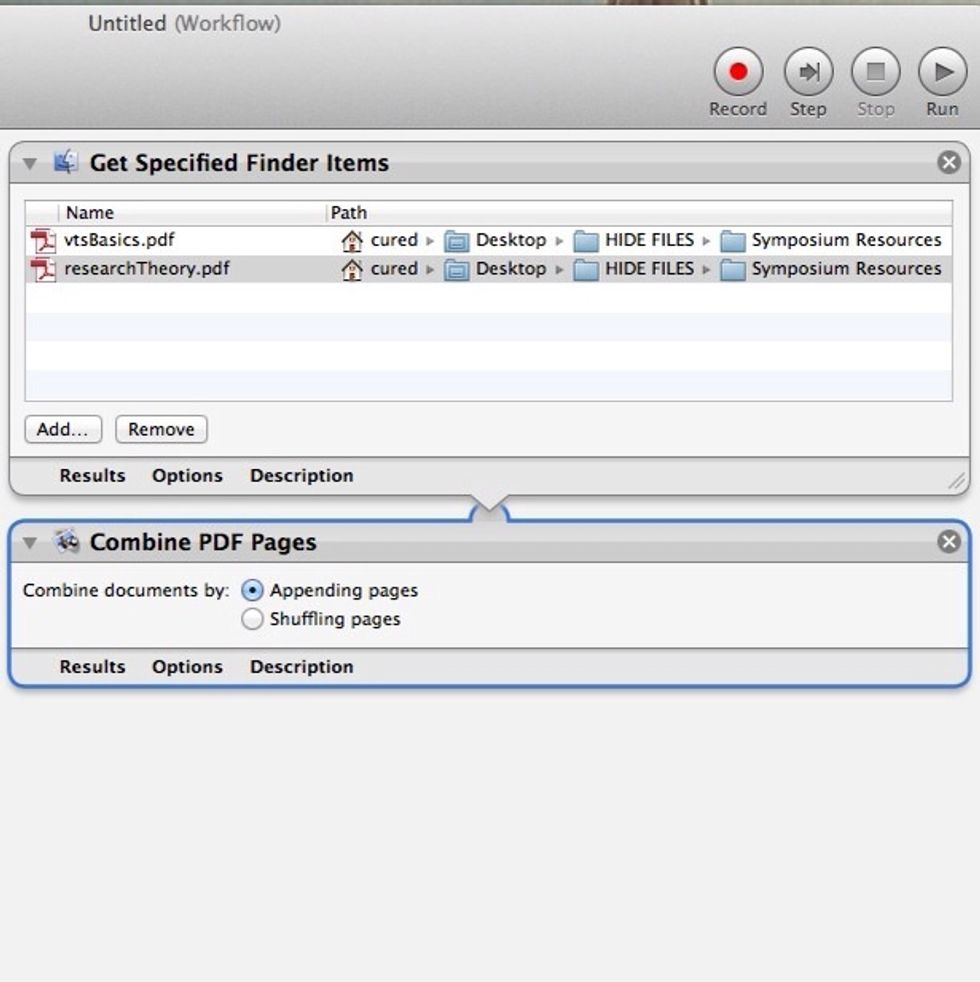The image size is (980, 982).
Task: Open Results tab of Get Specified Finder Items
Action: click(93, 475)
